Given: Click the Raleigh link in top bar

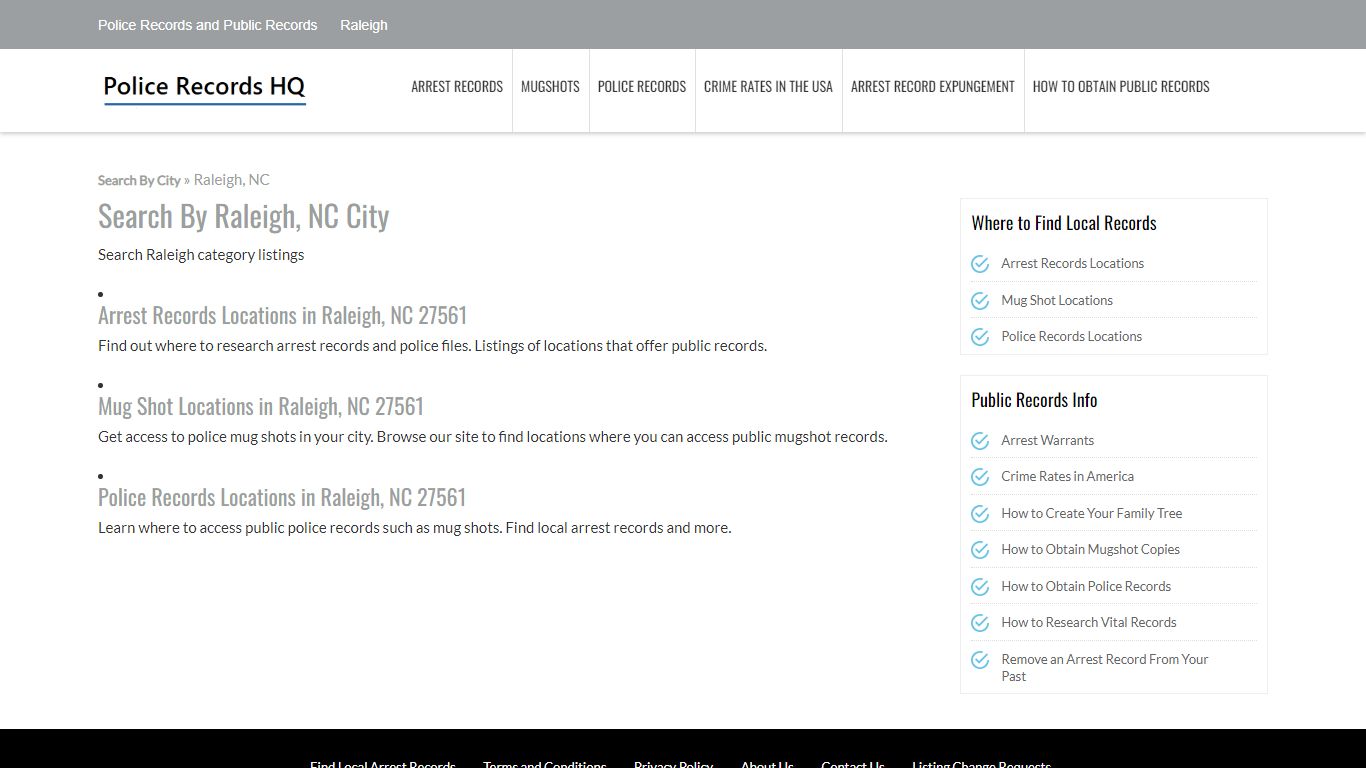Looking at the screenshot, I should [x=364, y=25].
